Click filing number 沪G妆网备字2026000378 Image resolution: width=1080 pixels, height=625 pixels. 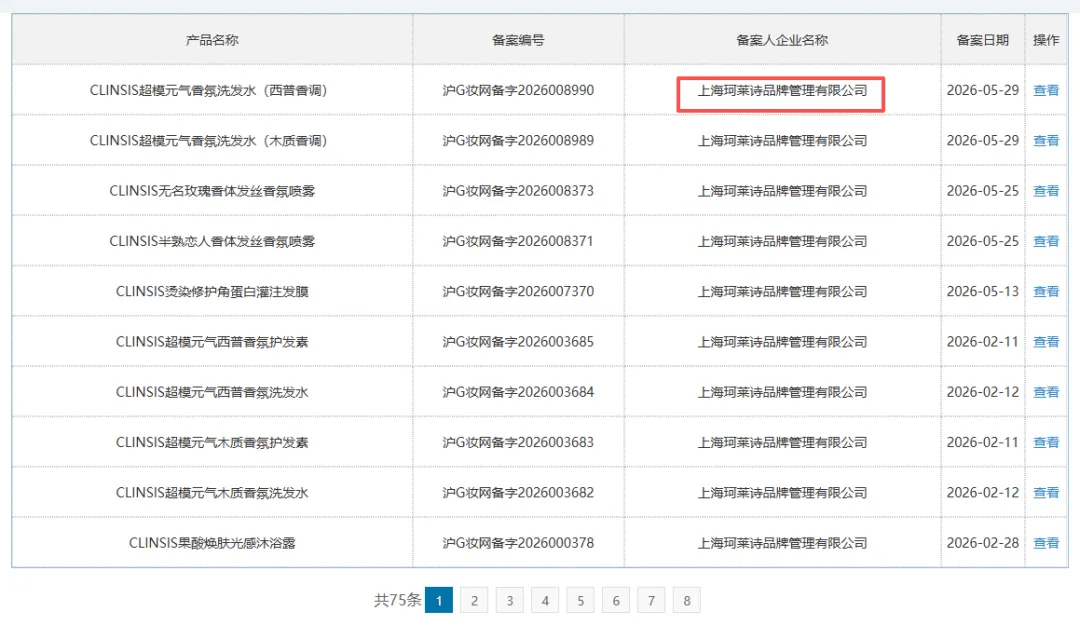click(518, 543)
